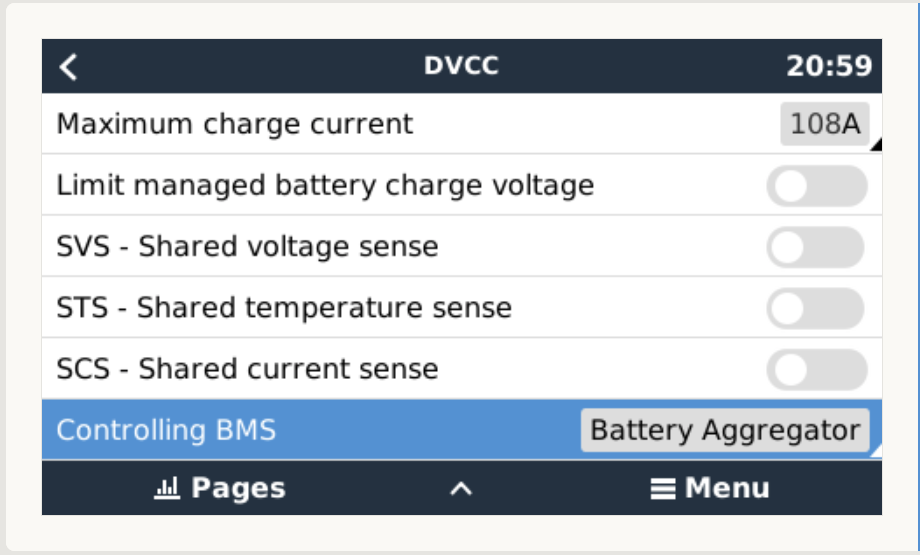920x555 pixels.
Task: Open the 108A maximum charge current value
Action: pyautogui.click(x=825, y=124)
